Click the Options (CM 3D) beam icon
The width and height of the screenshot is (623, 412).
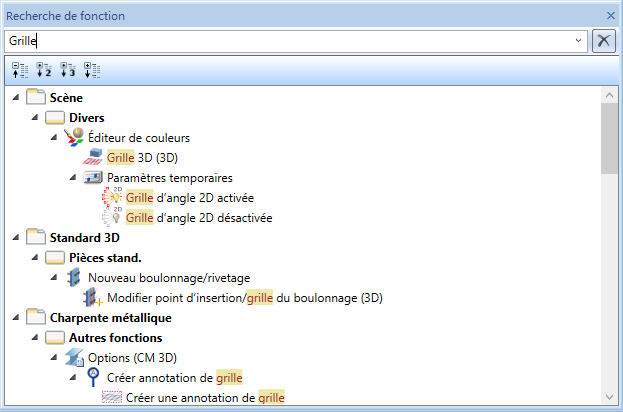(x=74, y=357)
